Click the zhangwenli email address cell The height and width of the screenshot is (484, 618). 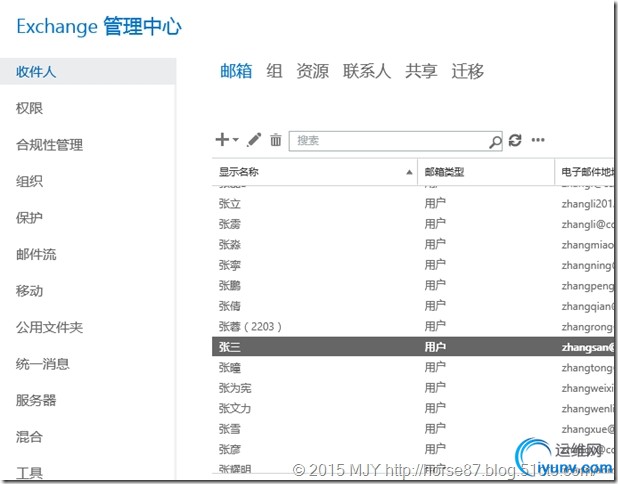click(x=588, y=409)
